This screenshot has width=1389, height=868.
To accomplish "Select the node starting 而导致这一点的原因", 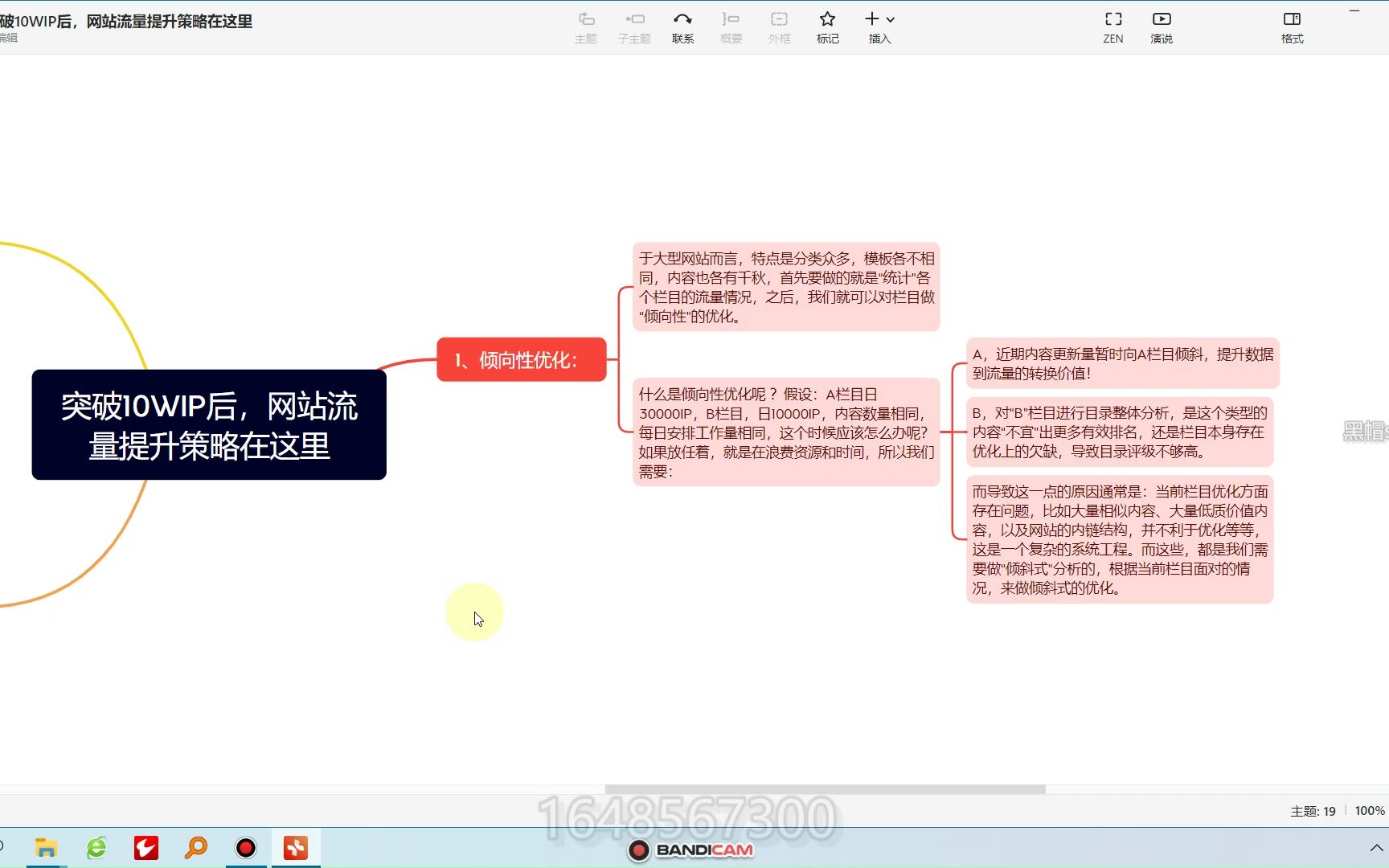I will pyautogui.click(x=1120, y=539).
